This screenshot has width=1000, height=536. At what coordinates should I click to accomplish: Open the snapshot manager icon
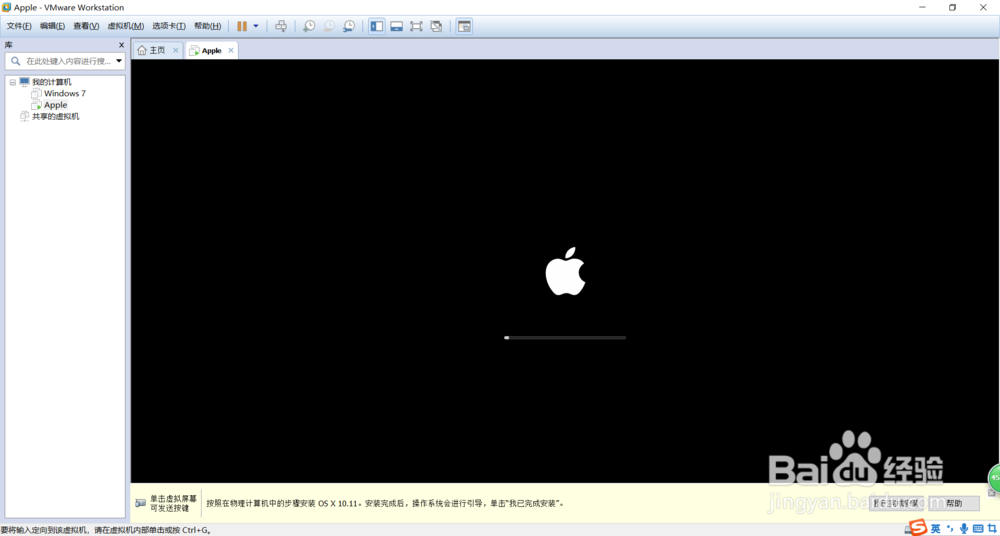[349, 26]
